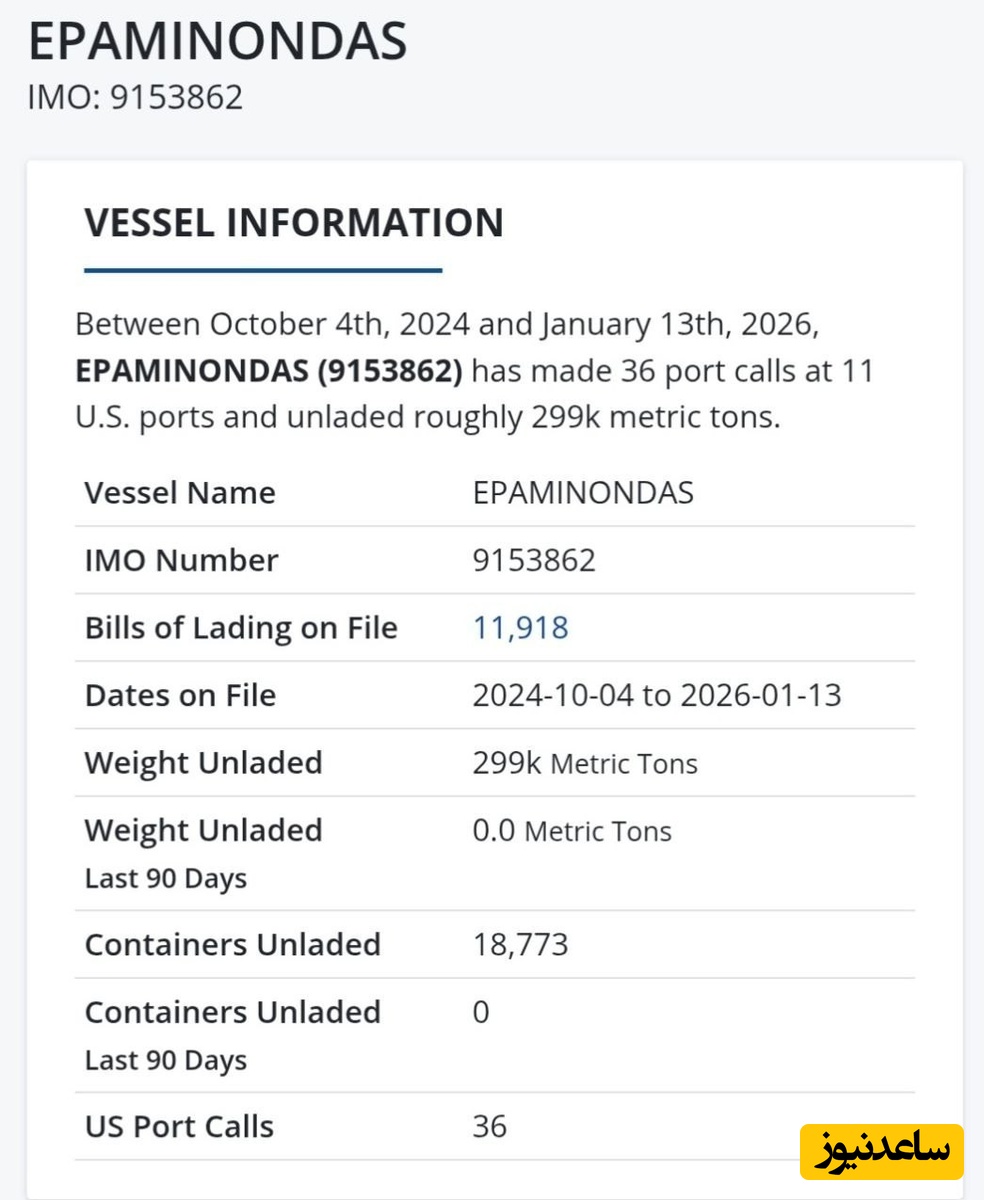
Task: Click the large EPAMINONDAS page title
Action: pos(217,42)
